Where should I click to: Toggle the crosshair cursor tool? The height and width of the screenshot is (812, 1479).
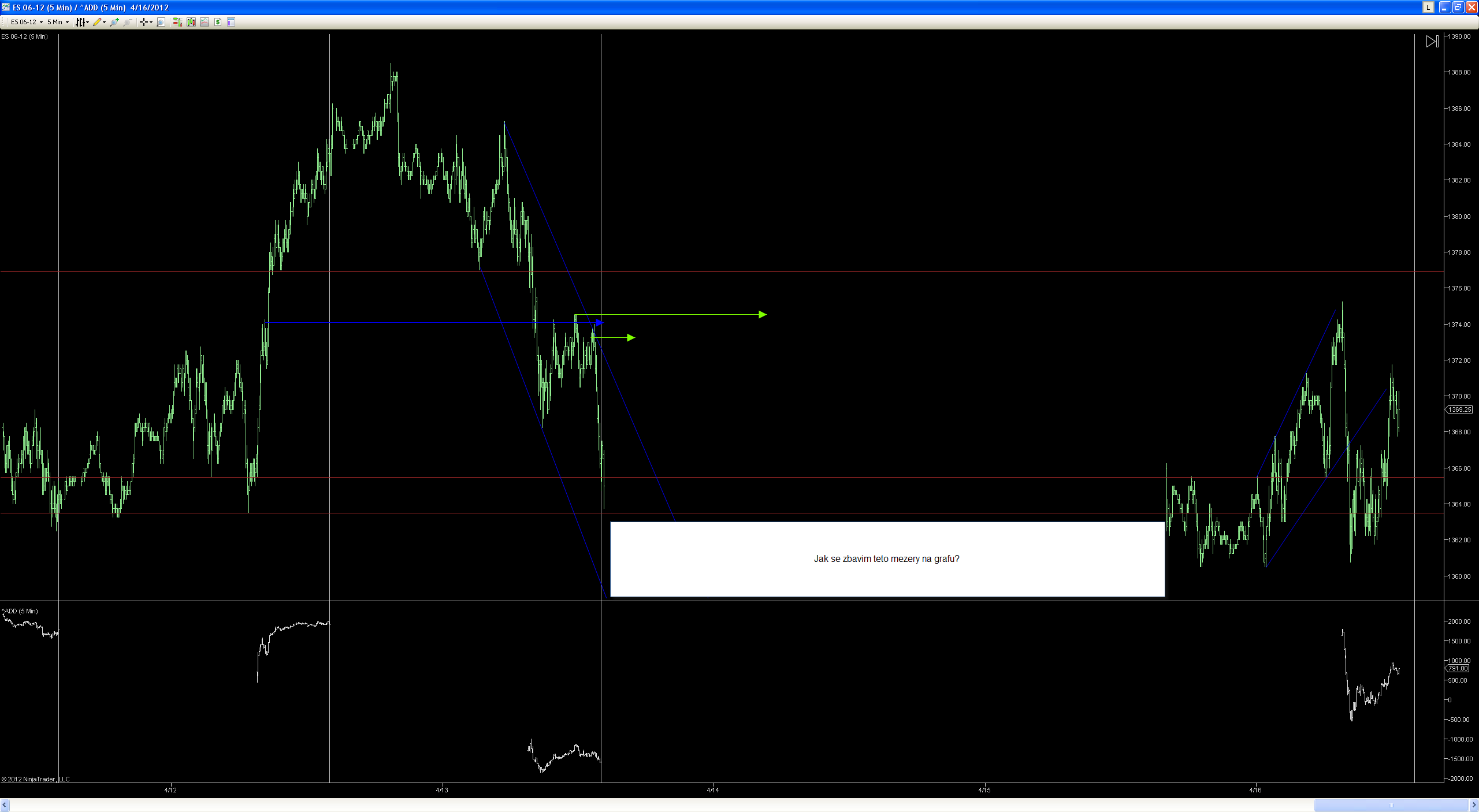[x=143, y=22]
